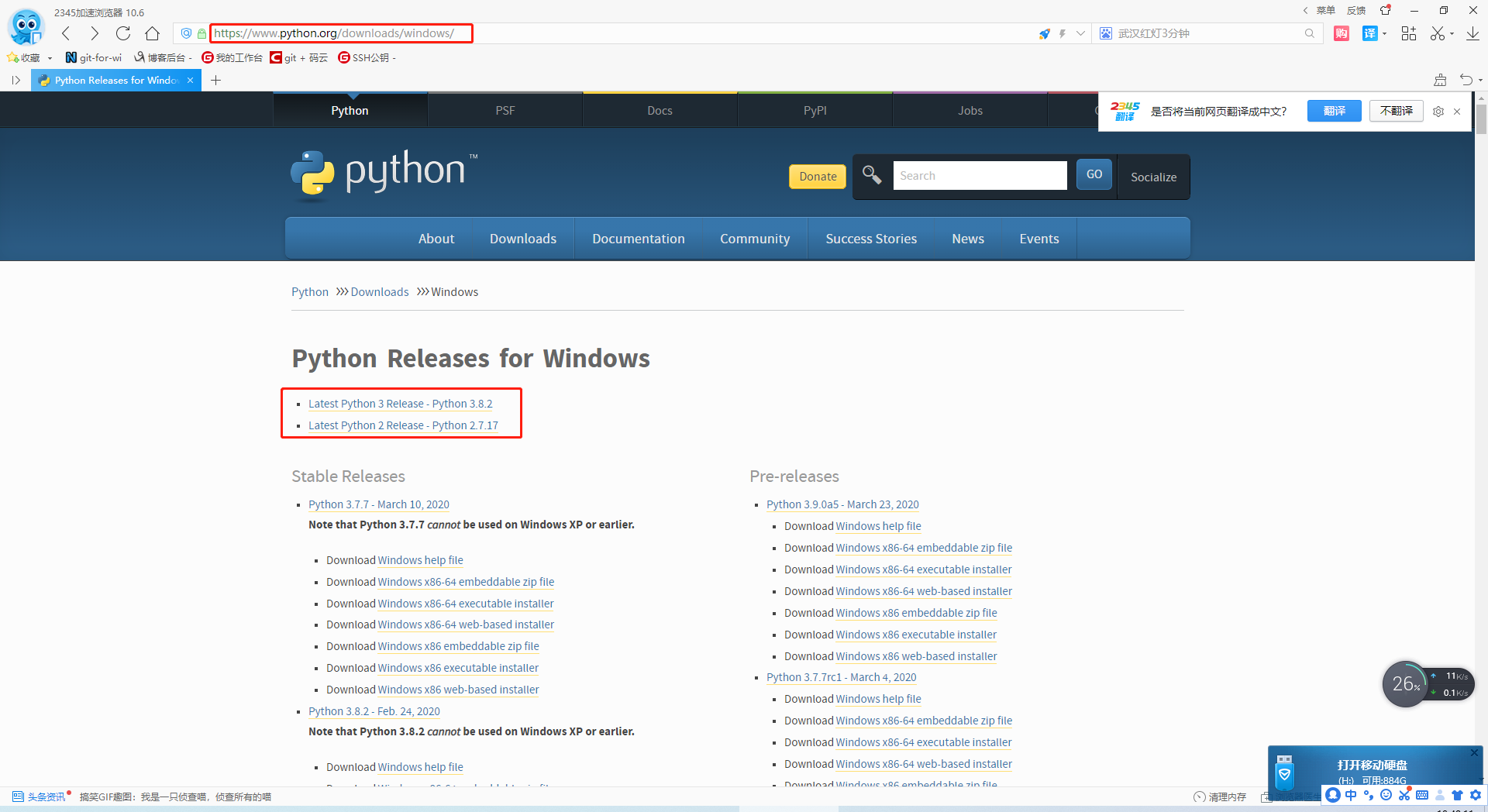
Task: Open the downloads arrow icon
Action: 1472,33
